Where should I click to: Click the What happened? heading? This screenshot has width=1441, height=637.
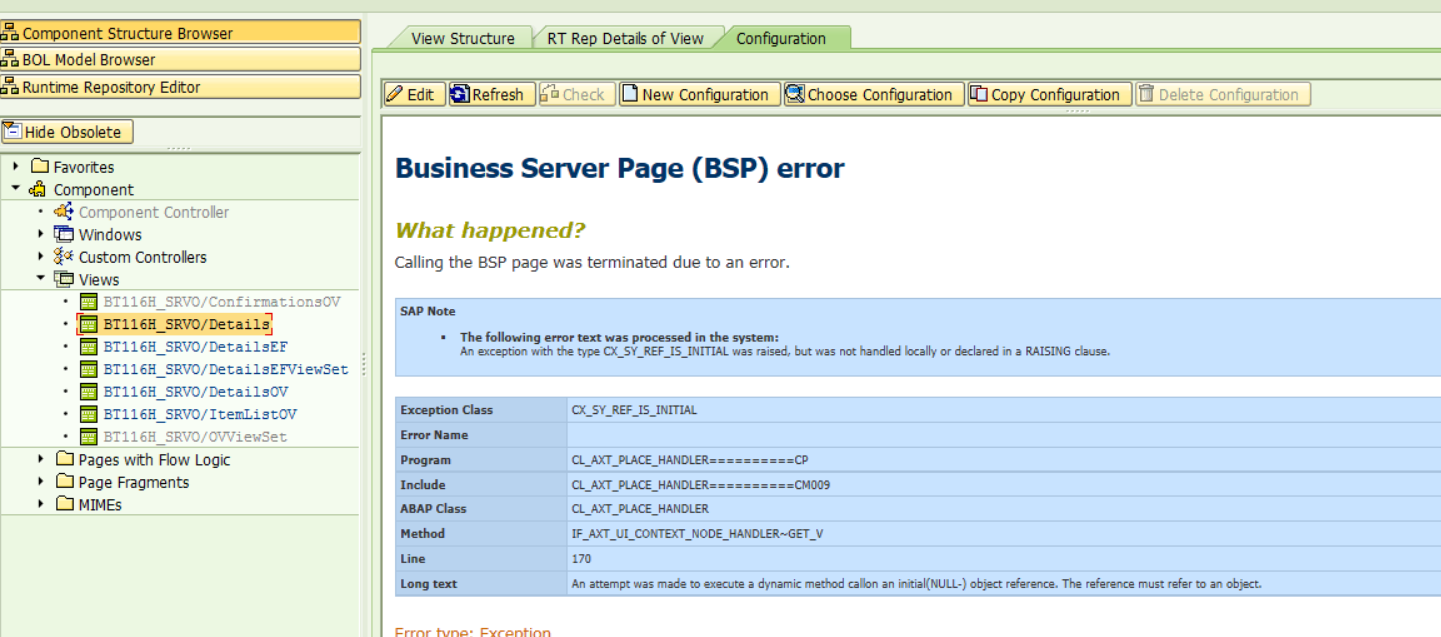click(x=490, y=230)
